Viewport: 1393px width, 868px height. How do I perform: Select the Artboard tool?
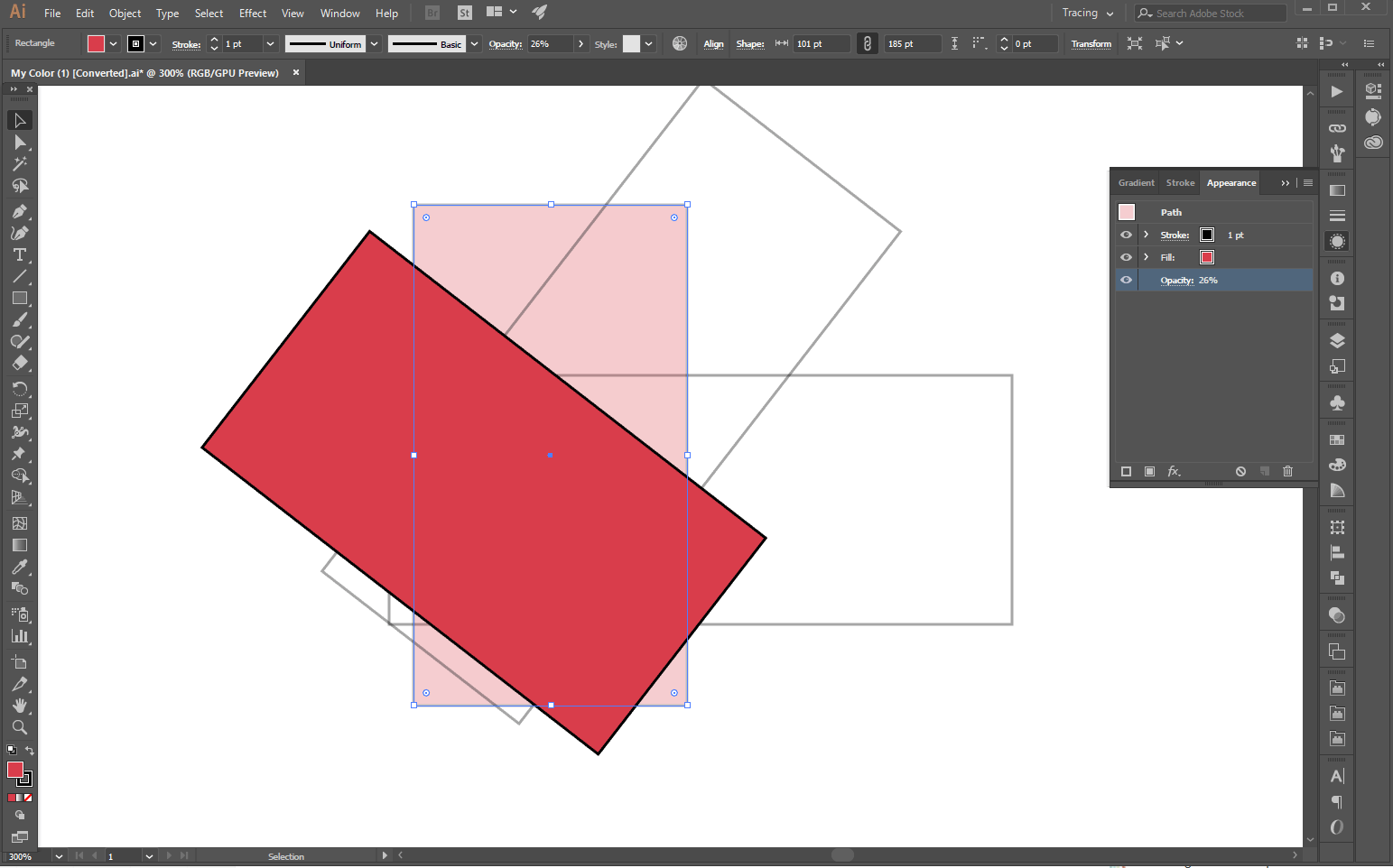click(20, 661)
